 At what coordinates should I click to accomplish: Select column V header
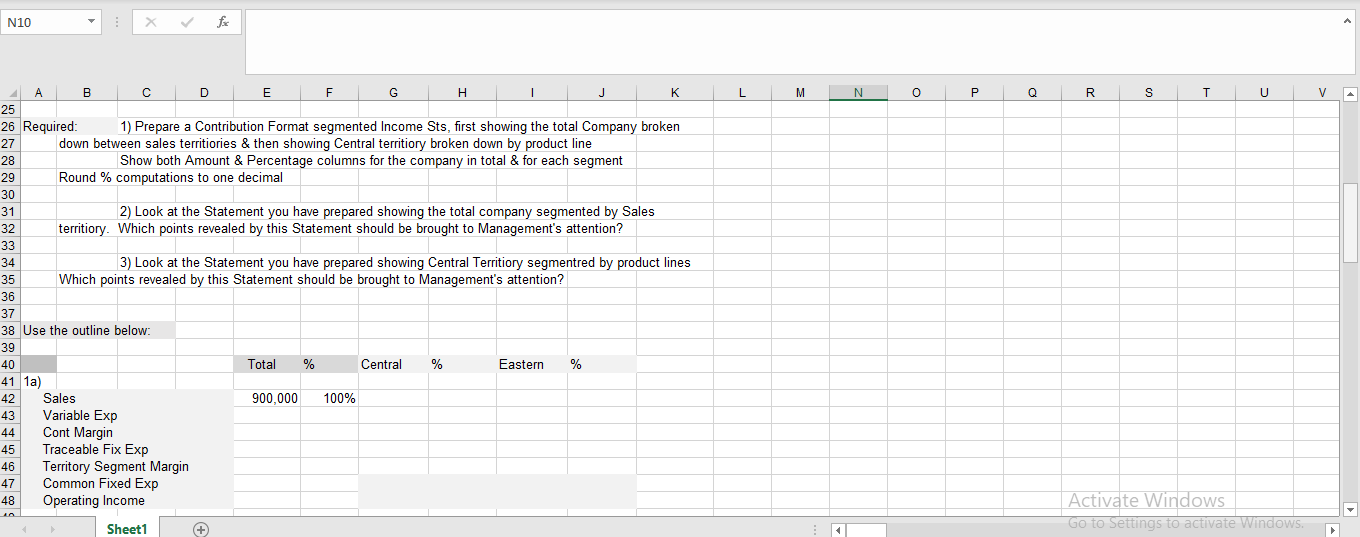(x=1321, y=93)
